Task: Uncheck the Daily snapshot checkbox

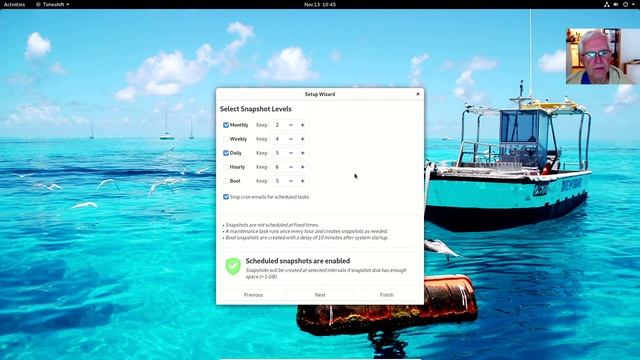Action: click(226, 153)
